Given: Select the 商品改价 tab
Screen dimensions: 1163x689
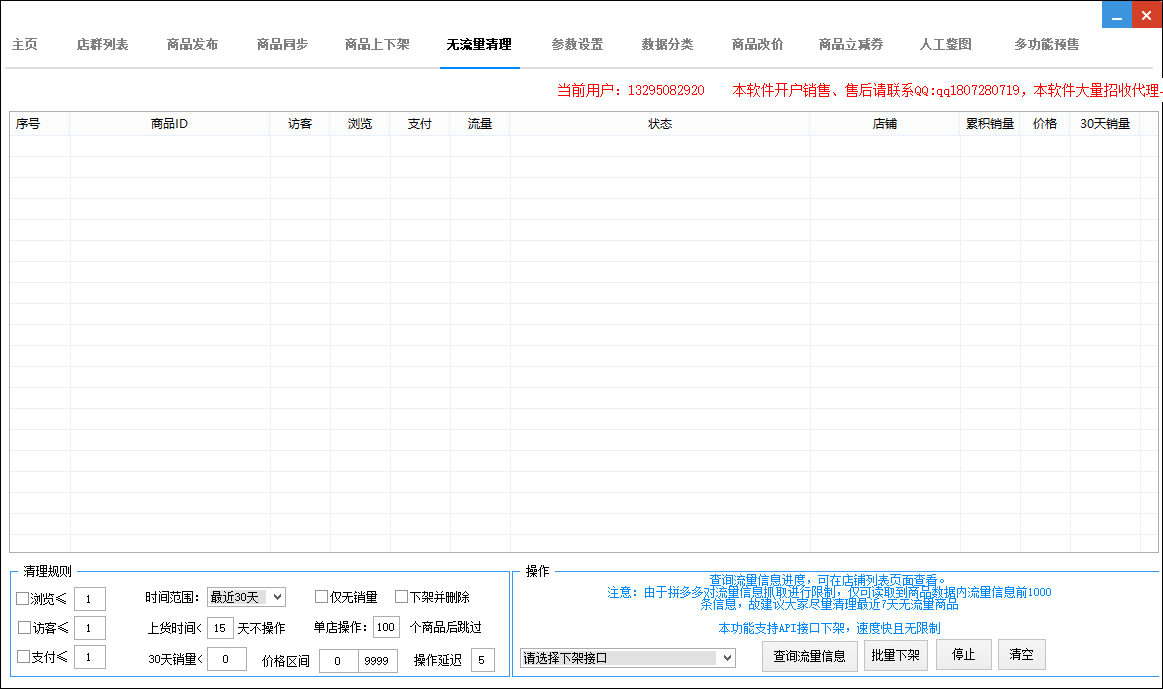Looking at the screenshot, I should pyautogui.click(x=757, y=45).
